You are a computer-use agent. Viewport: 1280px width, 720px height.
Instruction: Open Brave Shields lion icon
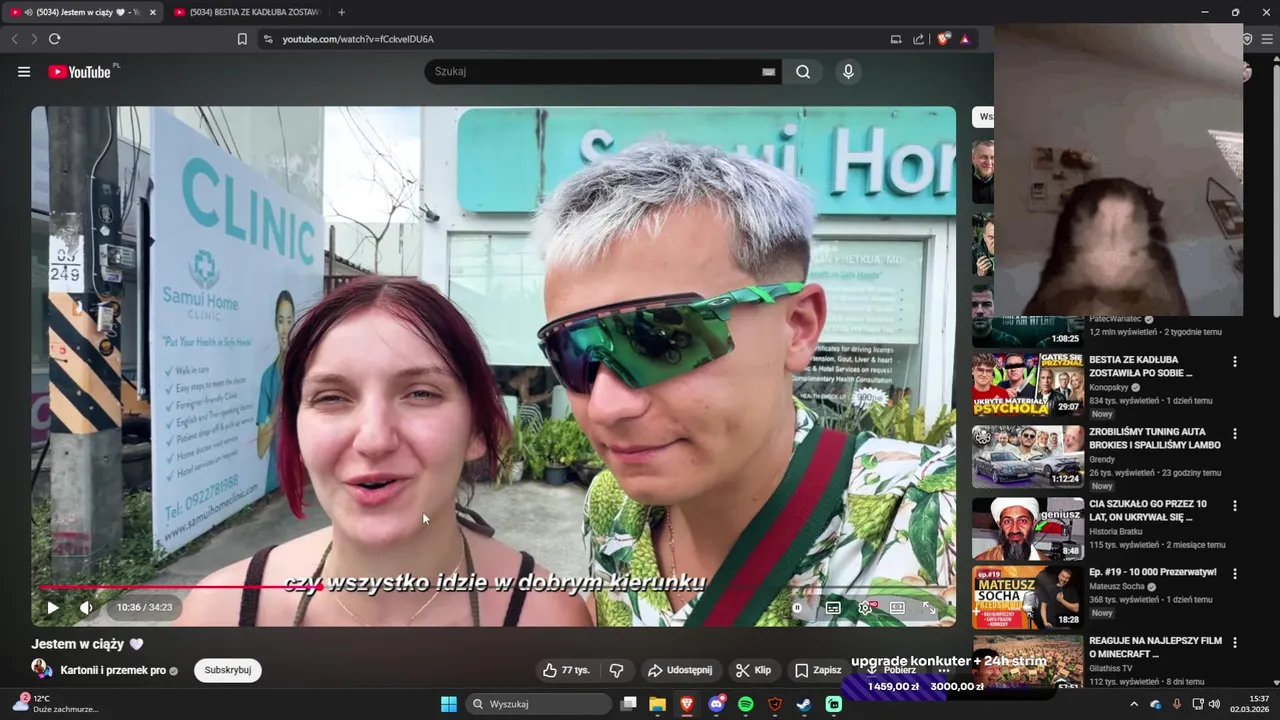coord(943,39)
